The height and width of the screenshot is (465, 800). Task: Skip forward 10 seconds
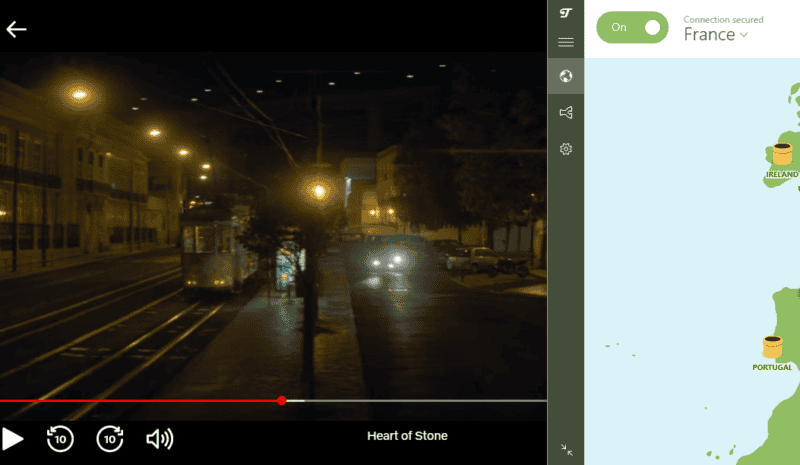110,439
